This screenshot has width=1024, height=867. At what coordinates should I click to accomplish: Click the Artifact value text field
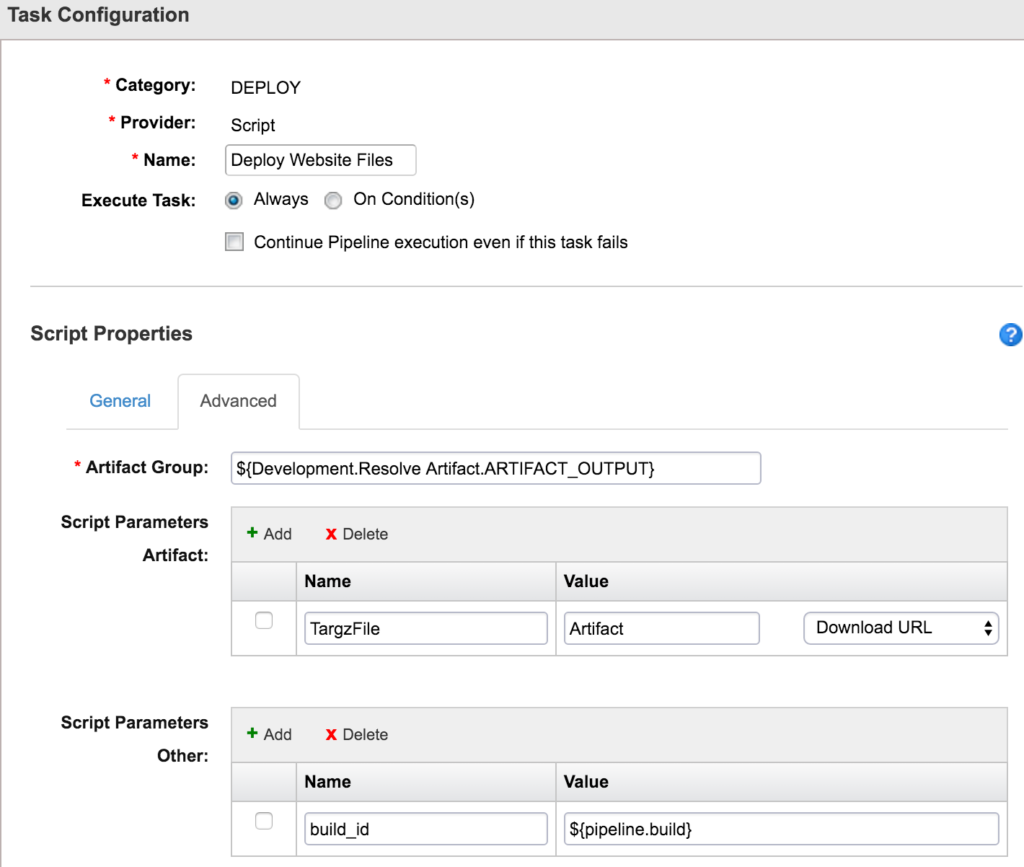(x=661, y=628)
